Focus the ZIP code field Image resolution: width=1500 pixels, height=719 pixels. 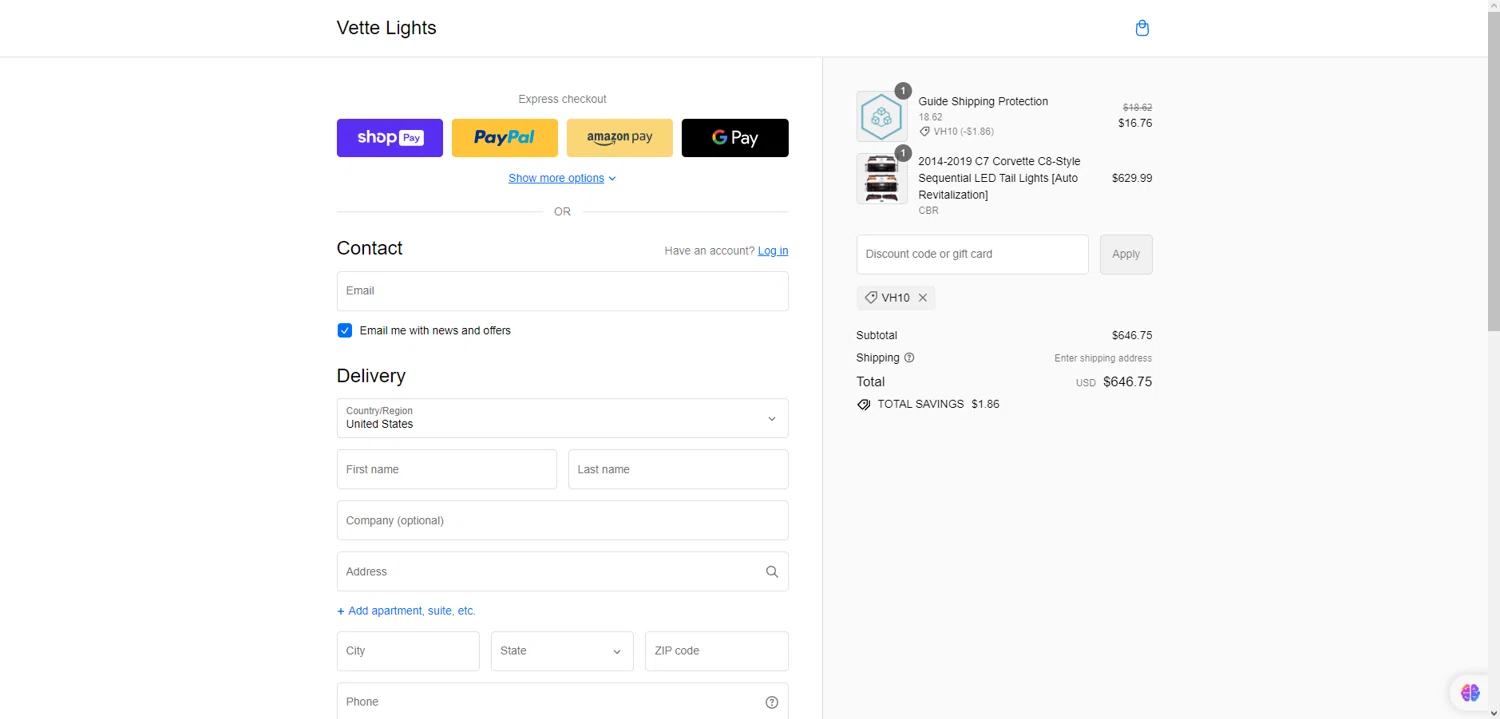coord(717,651)
